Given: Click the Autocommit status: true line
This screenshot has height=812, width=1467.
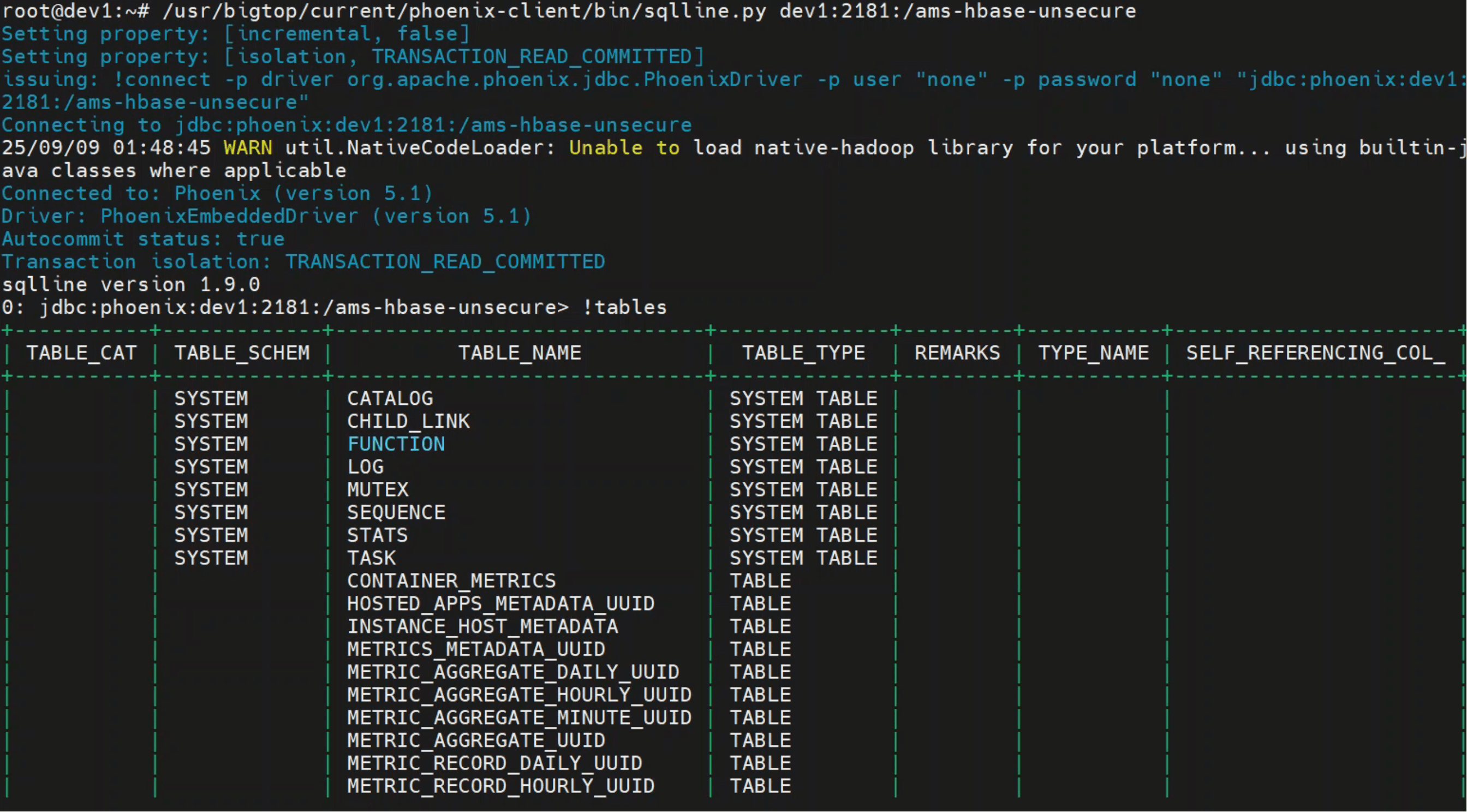Looking at the screenshot, I should coord(143,239).
